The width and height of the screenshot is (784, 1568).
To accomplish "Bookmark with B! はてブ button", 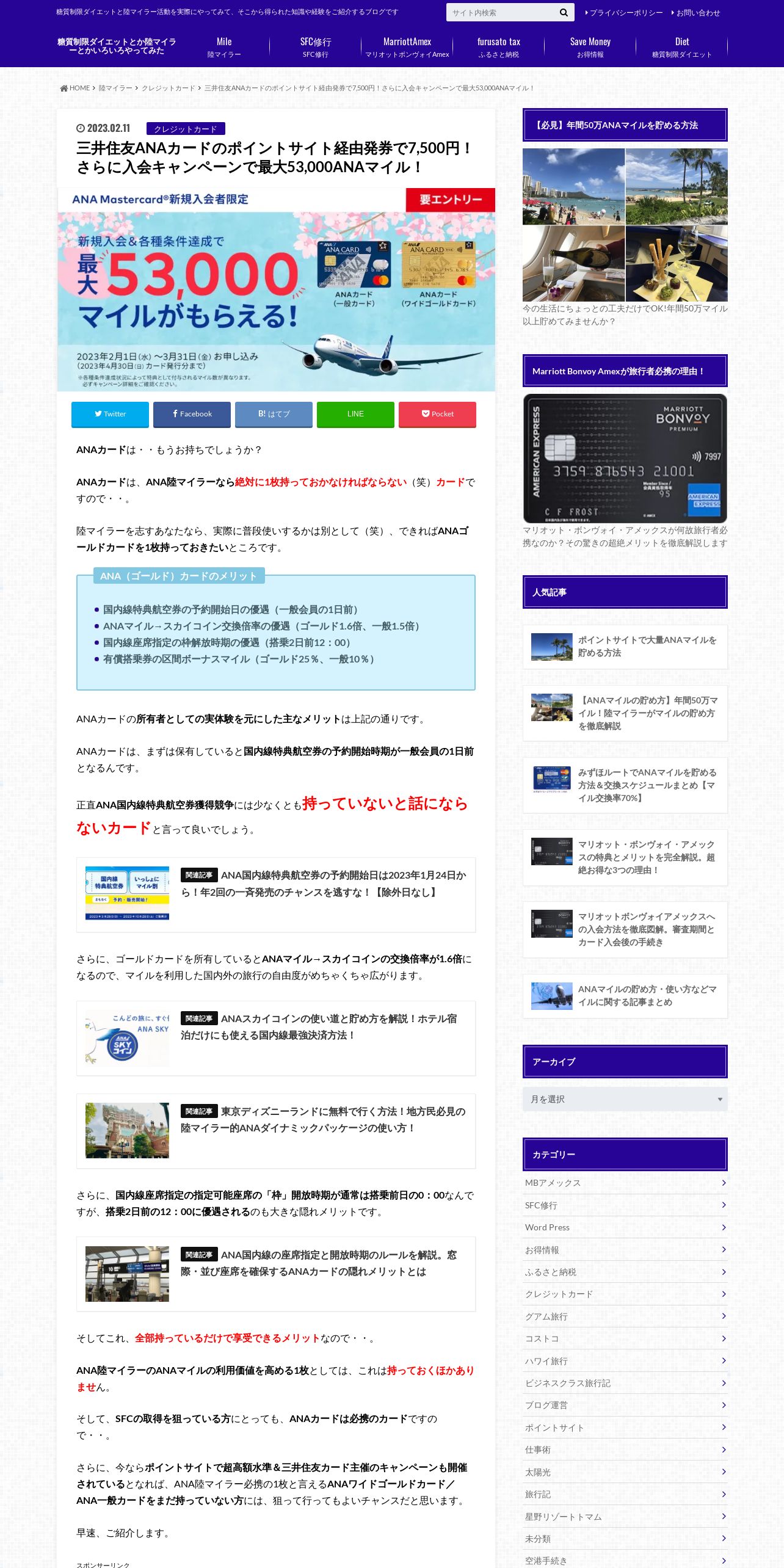I will (274, 414).
